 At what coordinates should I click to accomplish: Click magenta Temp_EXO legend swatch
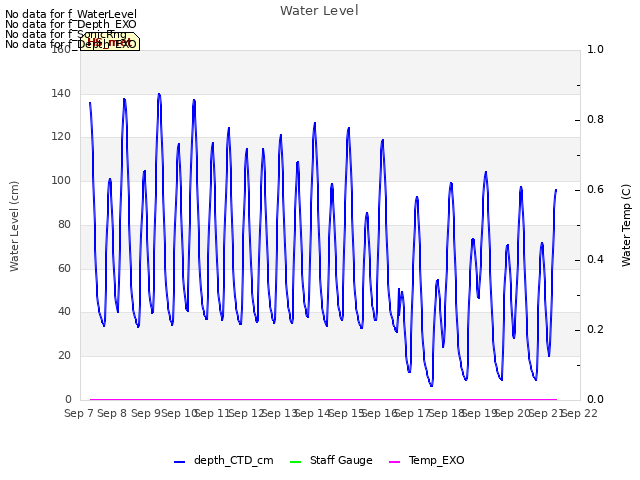tap(394, 462)
